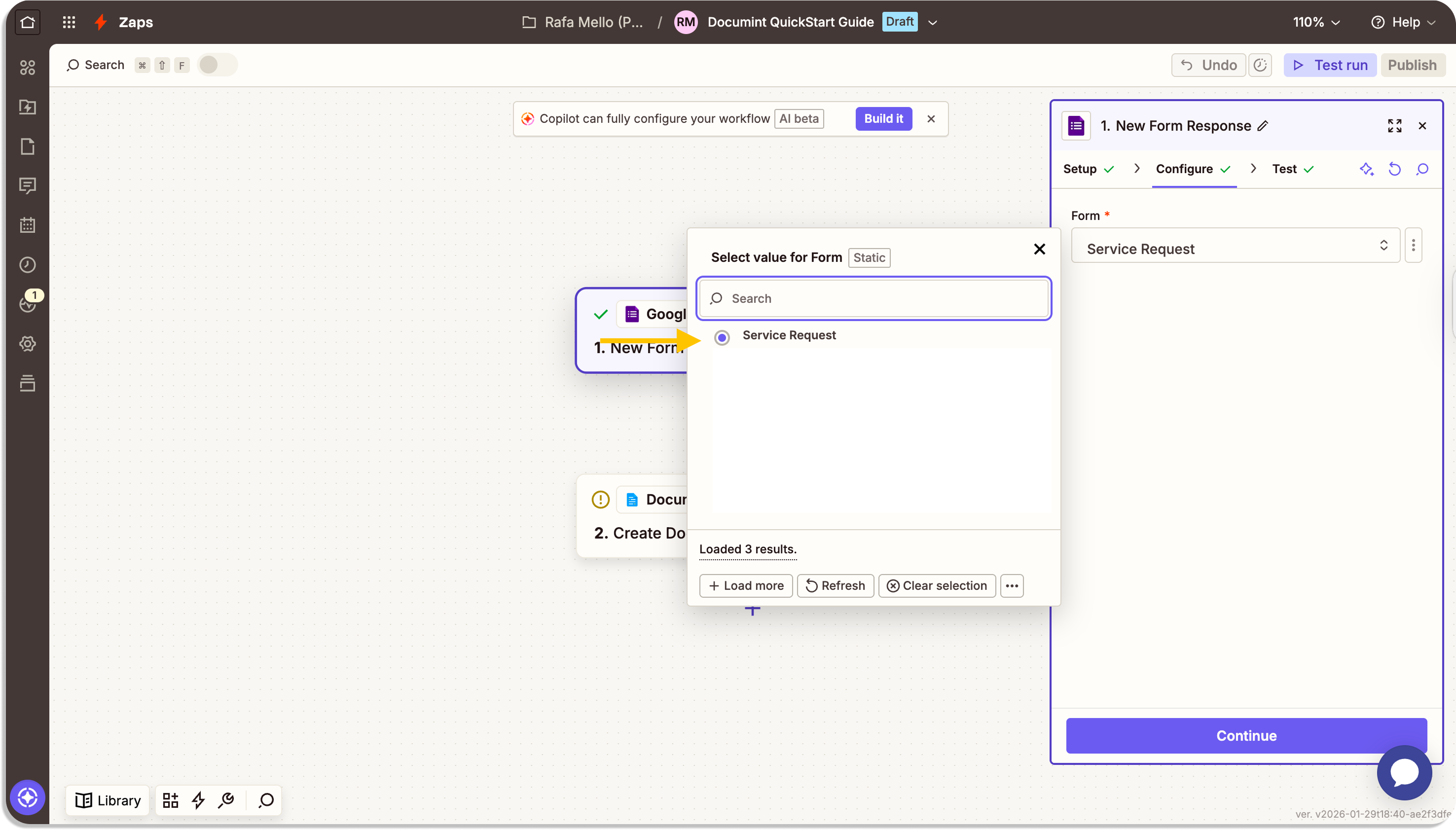The height and width of the screenshot is (830, 1456).
Task: Select the Service Request radio option
Action: point(722,337)
